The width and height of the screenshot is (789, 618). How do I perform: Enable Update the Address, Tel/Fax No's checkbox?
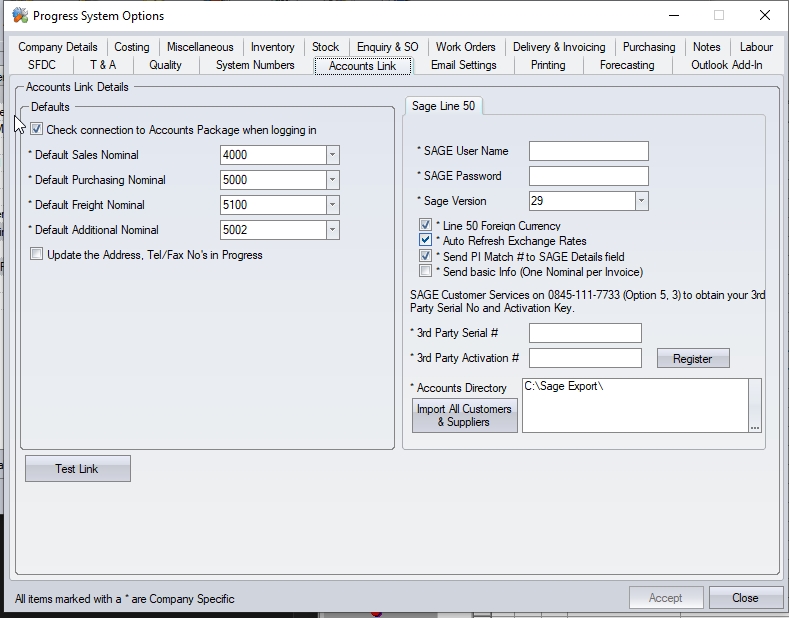37,255
